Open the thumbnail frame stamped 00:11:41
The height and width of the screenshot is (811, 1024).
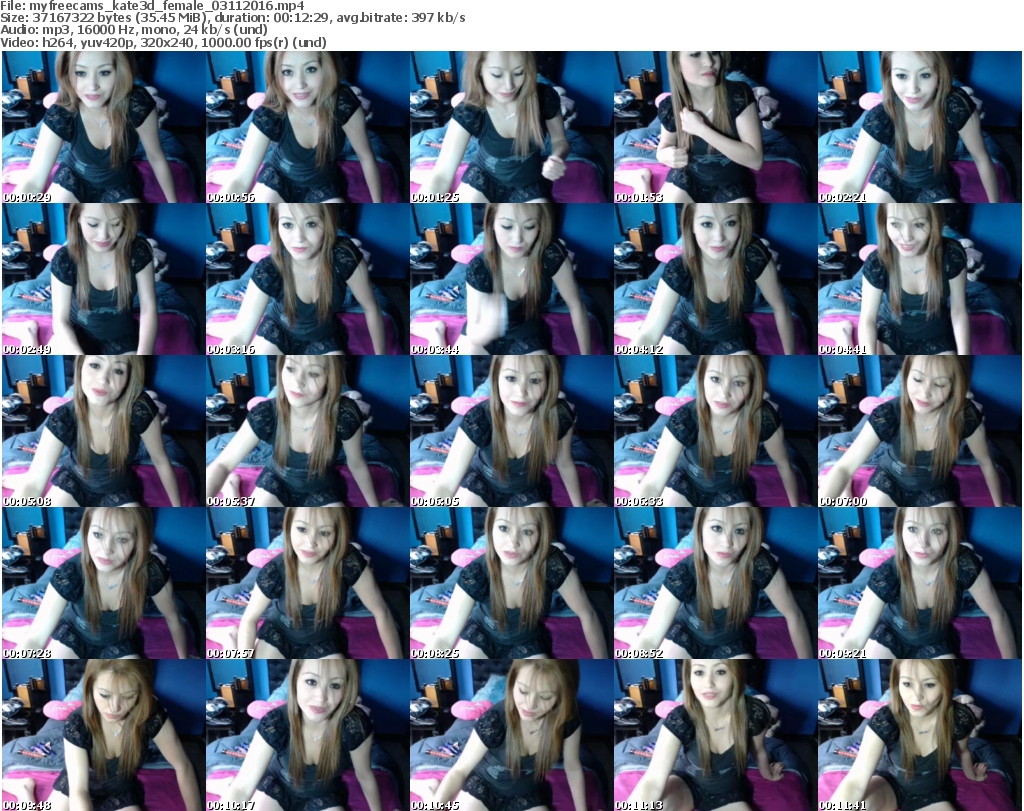pos(919,735)
